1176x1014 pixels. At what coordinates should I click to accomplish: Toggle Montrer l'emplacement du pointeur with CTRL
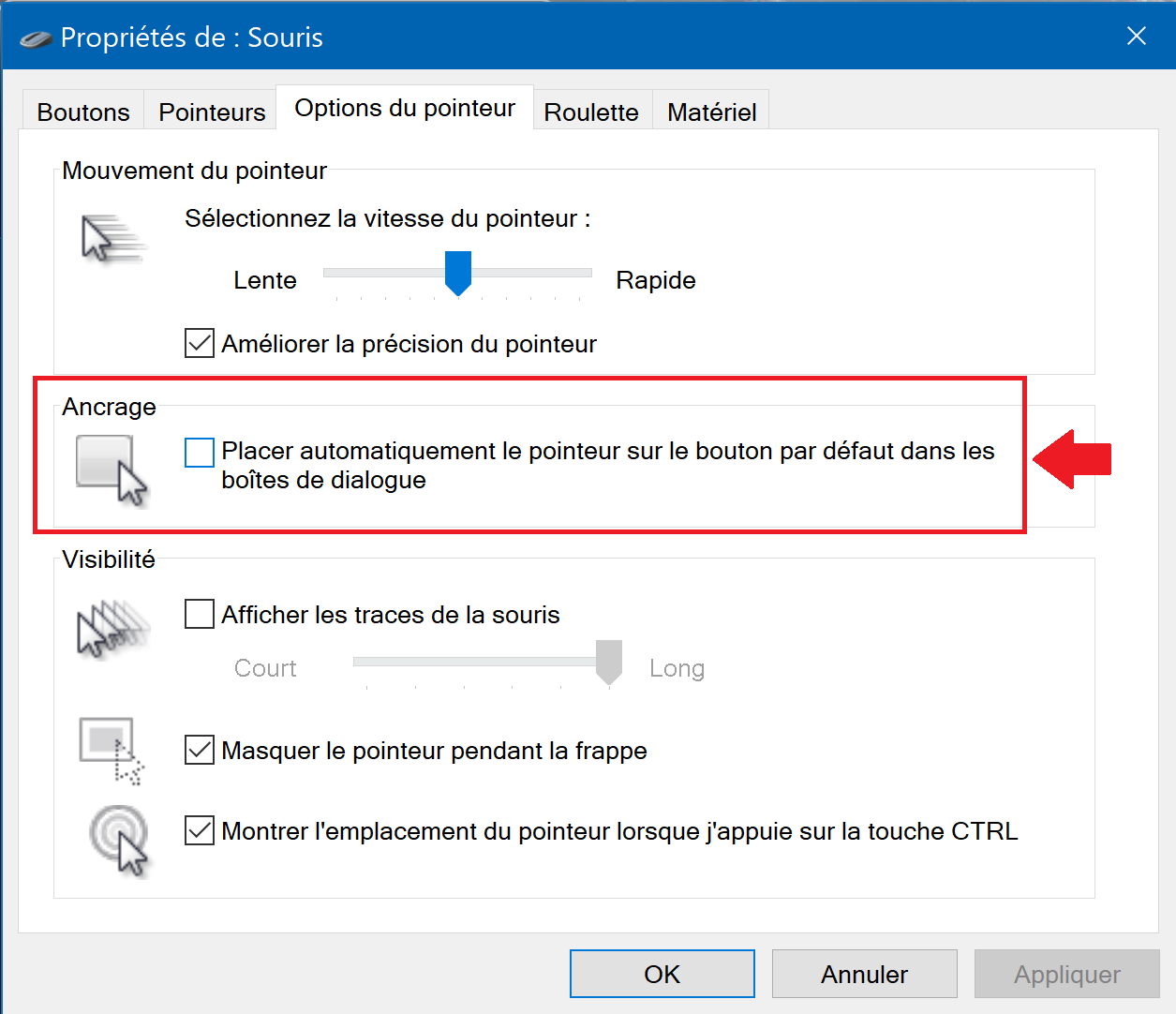(199, 831)
